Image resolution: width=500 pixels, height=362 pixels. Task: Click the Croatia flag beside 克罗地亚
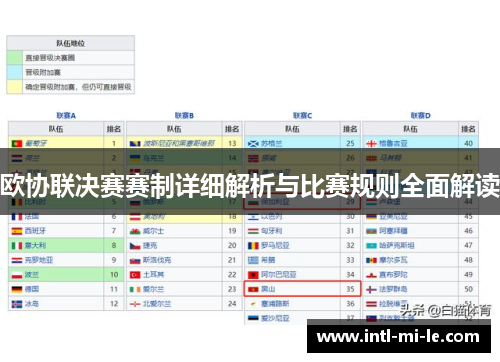(x=17, y=260)
